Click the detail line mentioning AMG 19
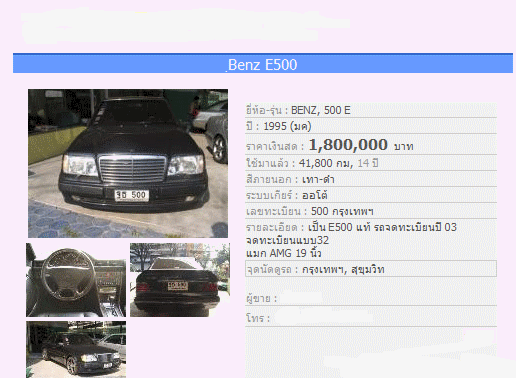 [x=283, y=253]
